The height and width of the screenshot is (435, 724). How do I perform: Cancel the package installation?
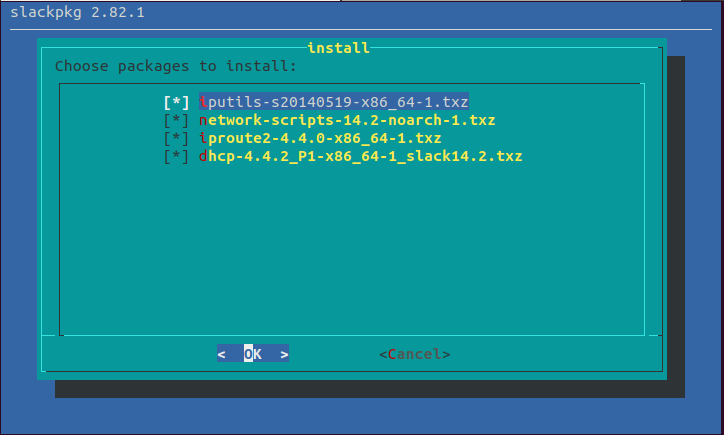(x=415, y=354)
